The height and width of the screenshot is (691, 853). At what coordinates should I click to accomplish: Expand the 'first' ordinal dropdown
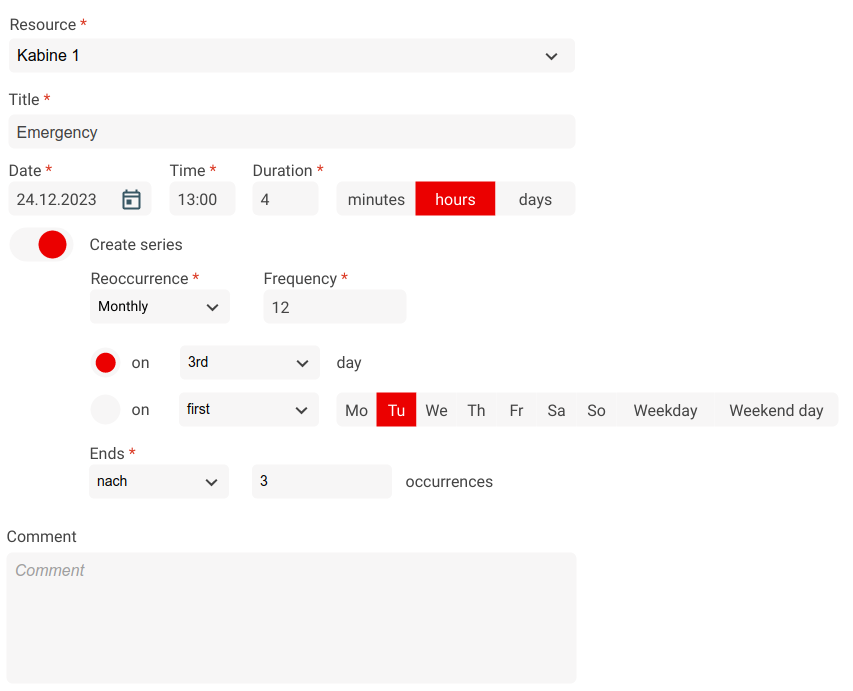(249, 410)
